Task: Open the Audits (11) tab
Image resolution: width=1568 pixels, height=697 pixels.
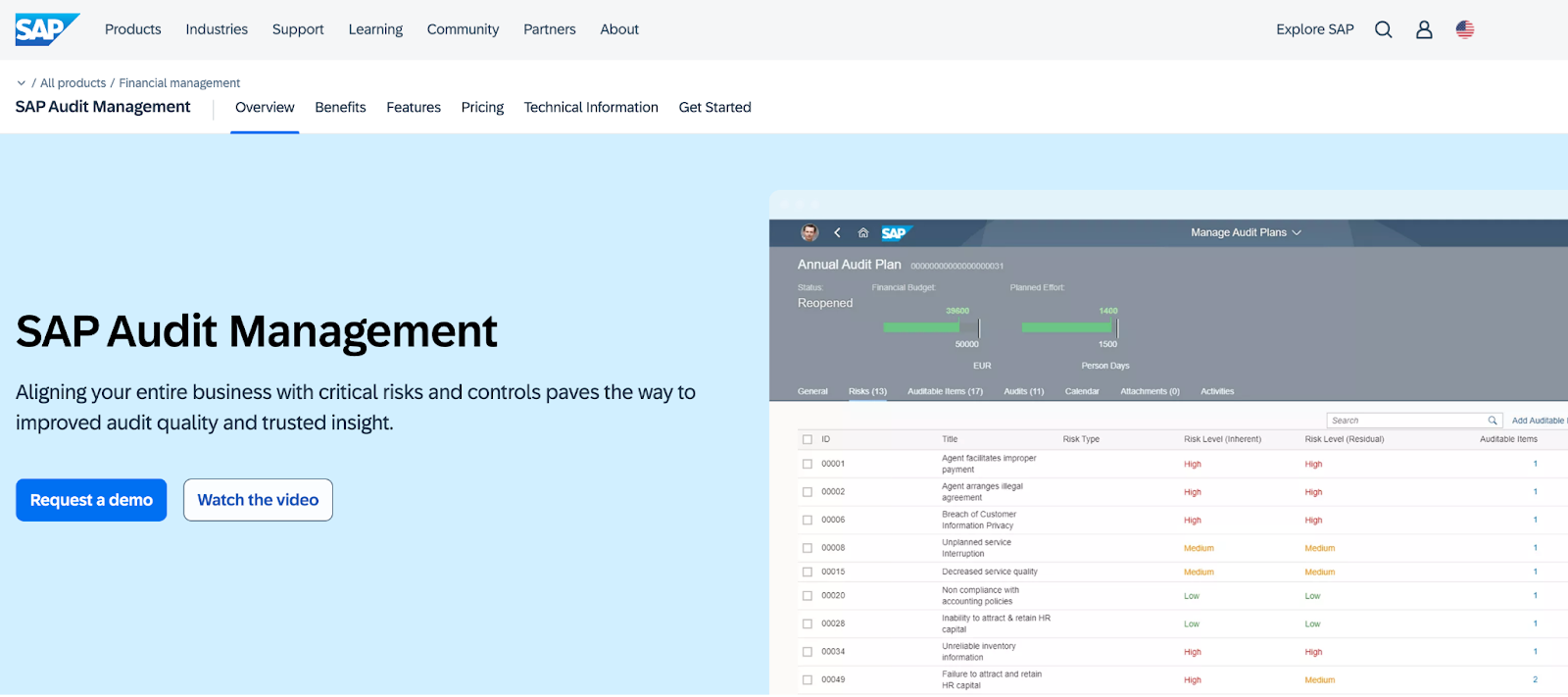Action: click(x=1024, y=391)
